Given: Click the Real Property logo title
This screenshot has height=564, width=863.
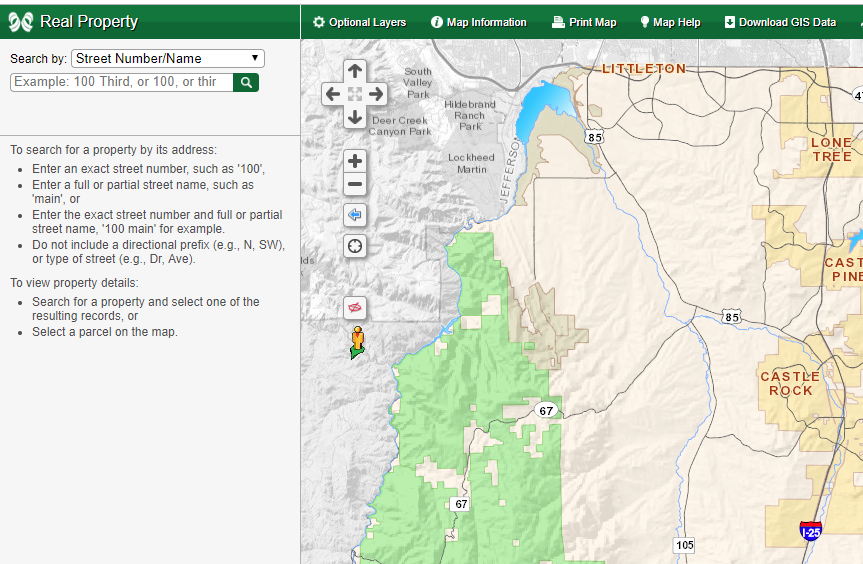Looking at the screenshot, I should pyautogui.click(x=74, y=21).
